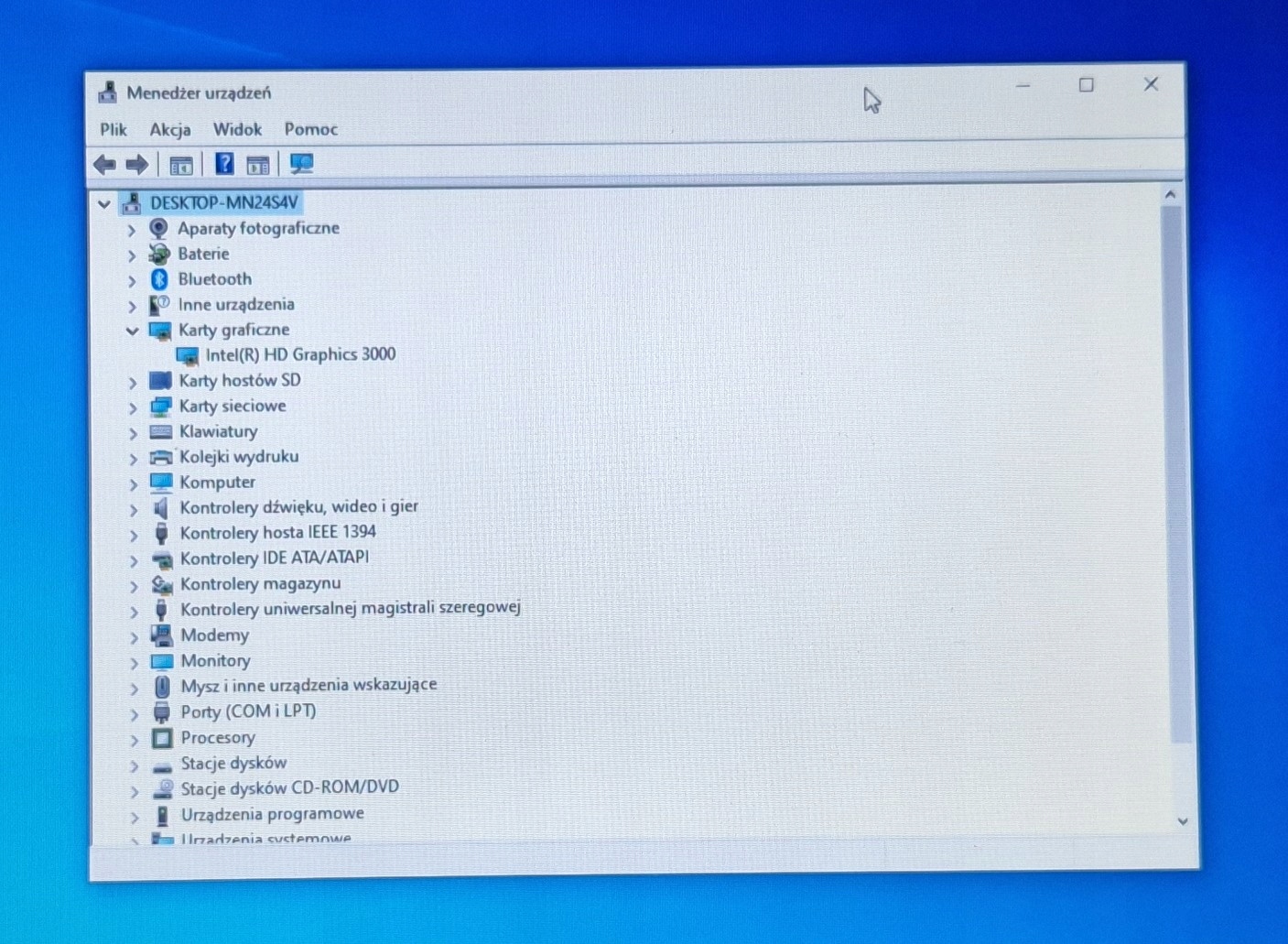The height and width of the screenshot is (944, 1288).
Task: Open the Plik menu
Action: (x=114, y=130)
